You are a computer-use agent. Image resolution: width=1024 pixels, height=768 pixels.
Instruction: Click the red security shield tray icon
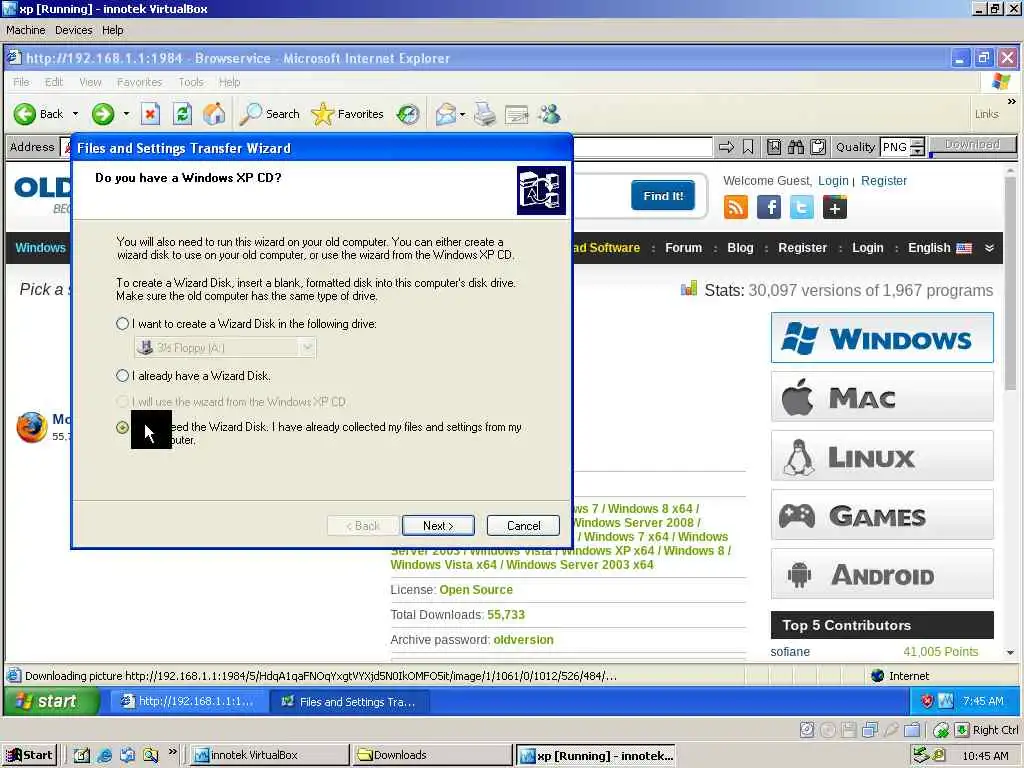click(x=927, y=701)
